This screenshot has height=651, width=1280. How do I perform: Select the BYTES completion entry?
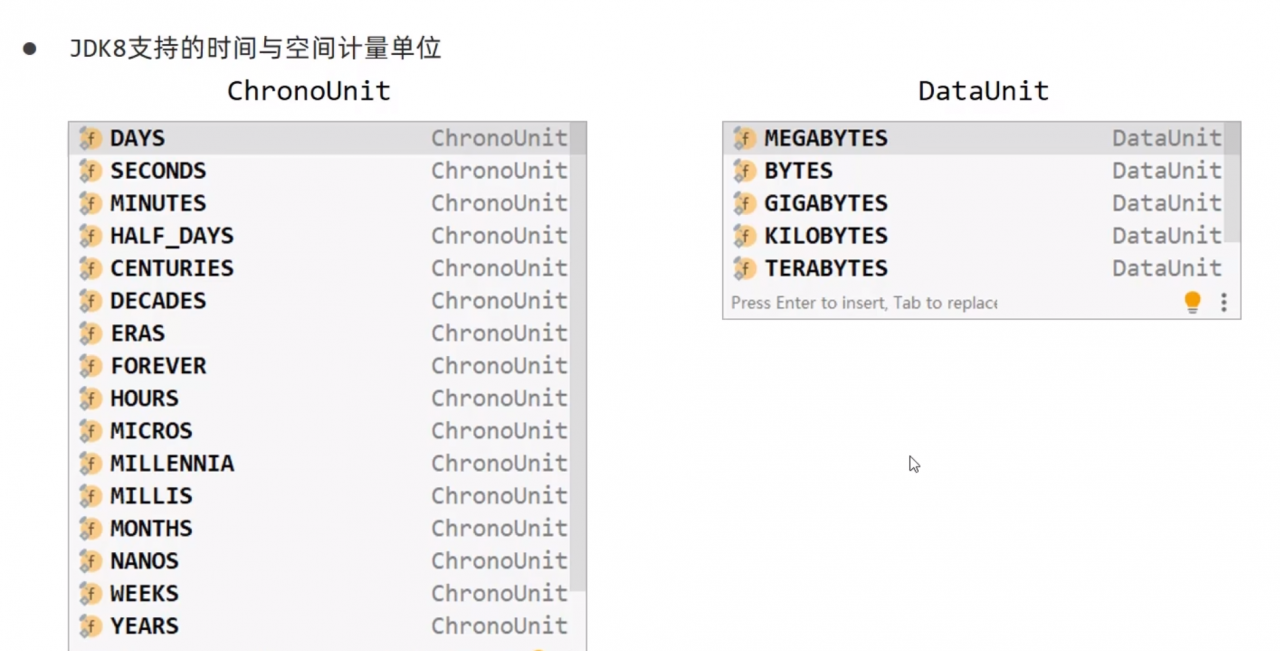[x=974, y=171]
